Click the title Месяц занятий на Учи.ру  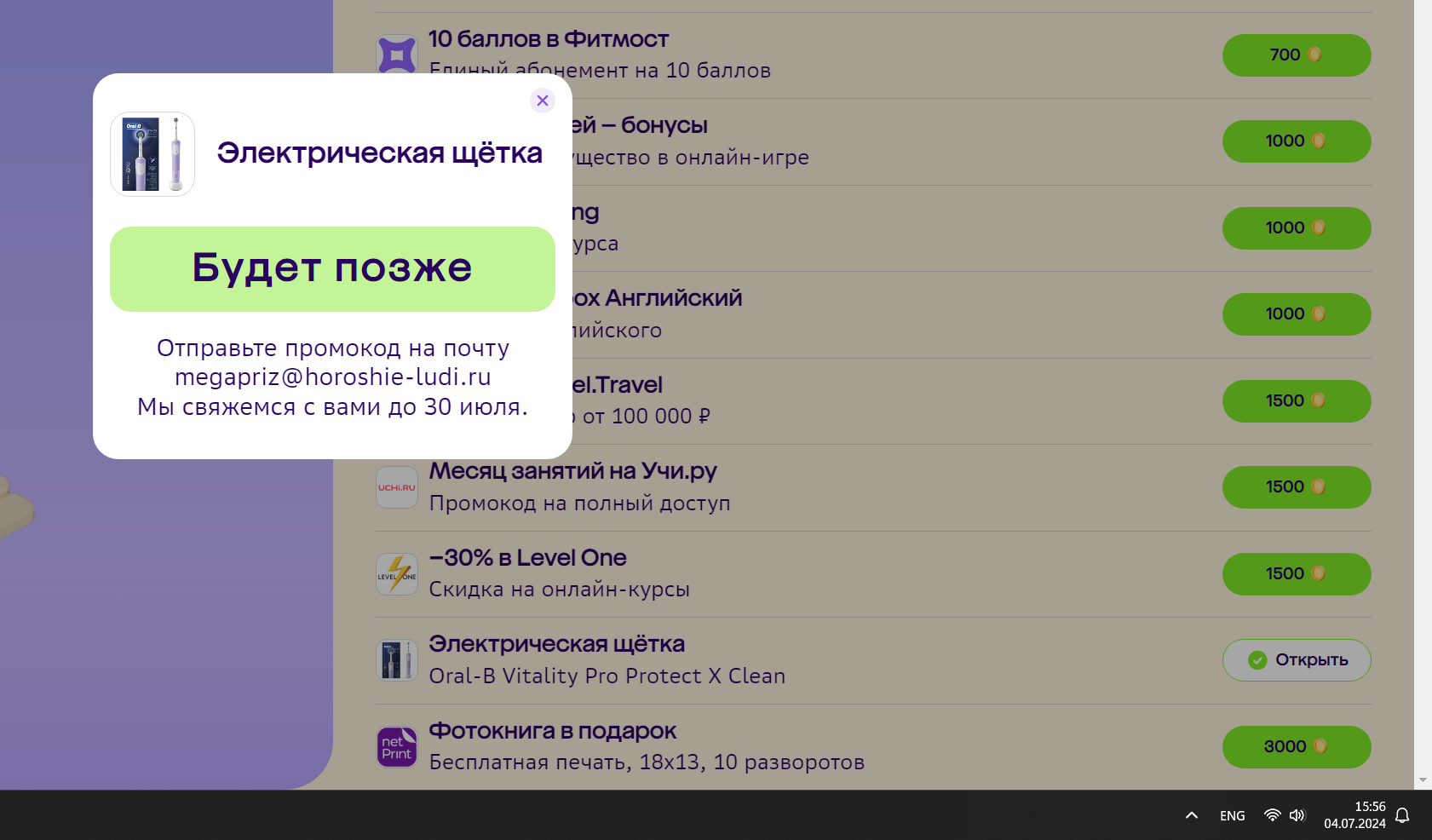[572, 471]
